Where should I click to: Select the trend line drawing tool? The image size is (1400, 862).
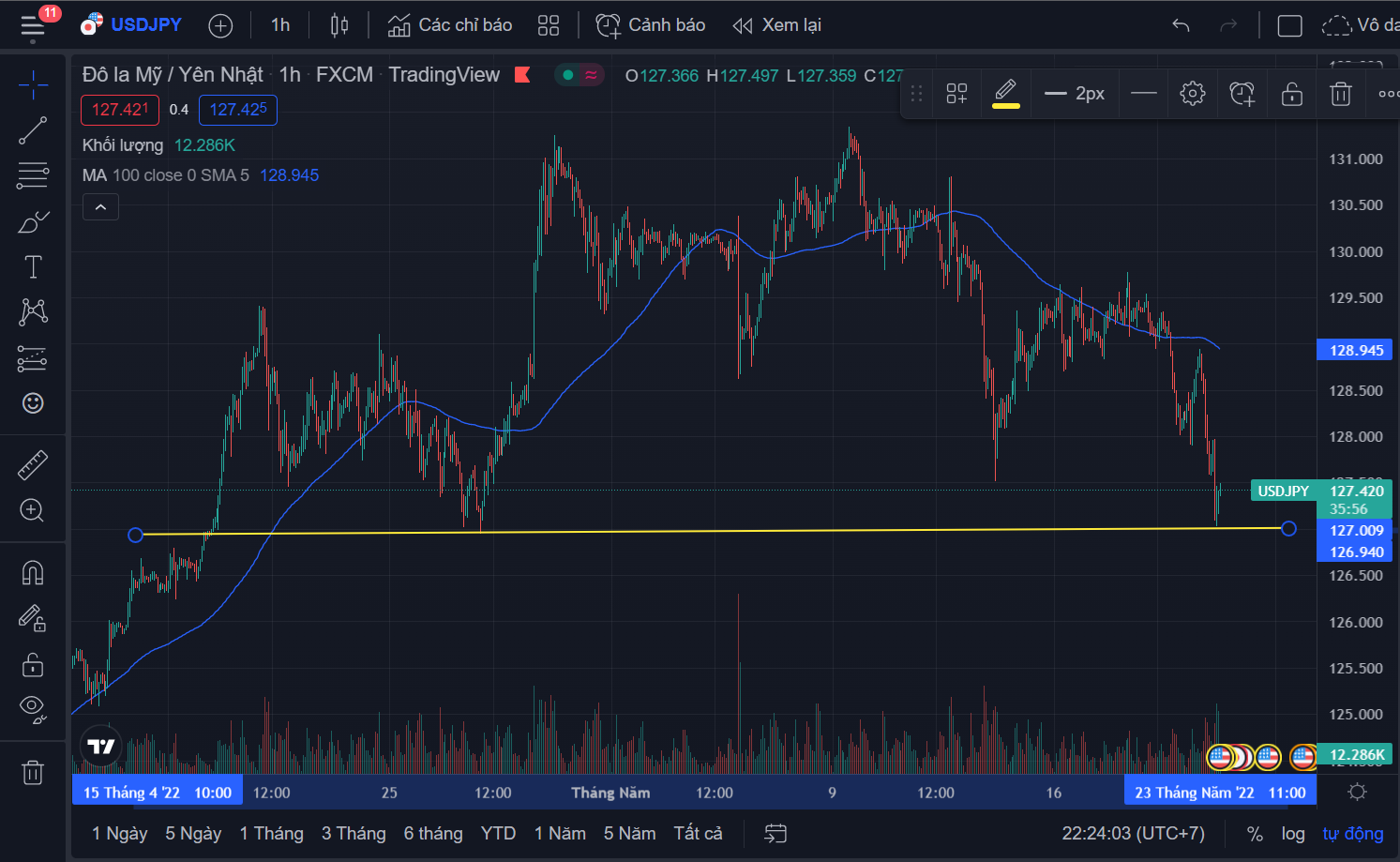33,130
